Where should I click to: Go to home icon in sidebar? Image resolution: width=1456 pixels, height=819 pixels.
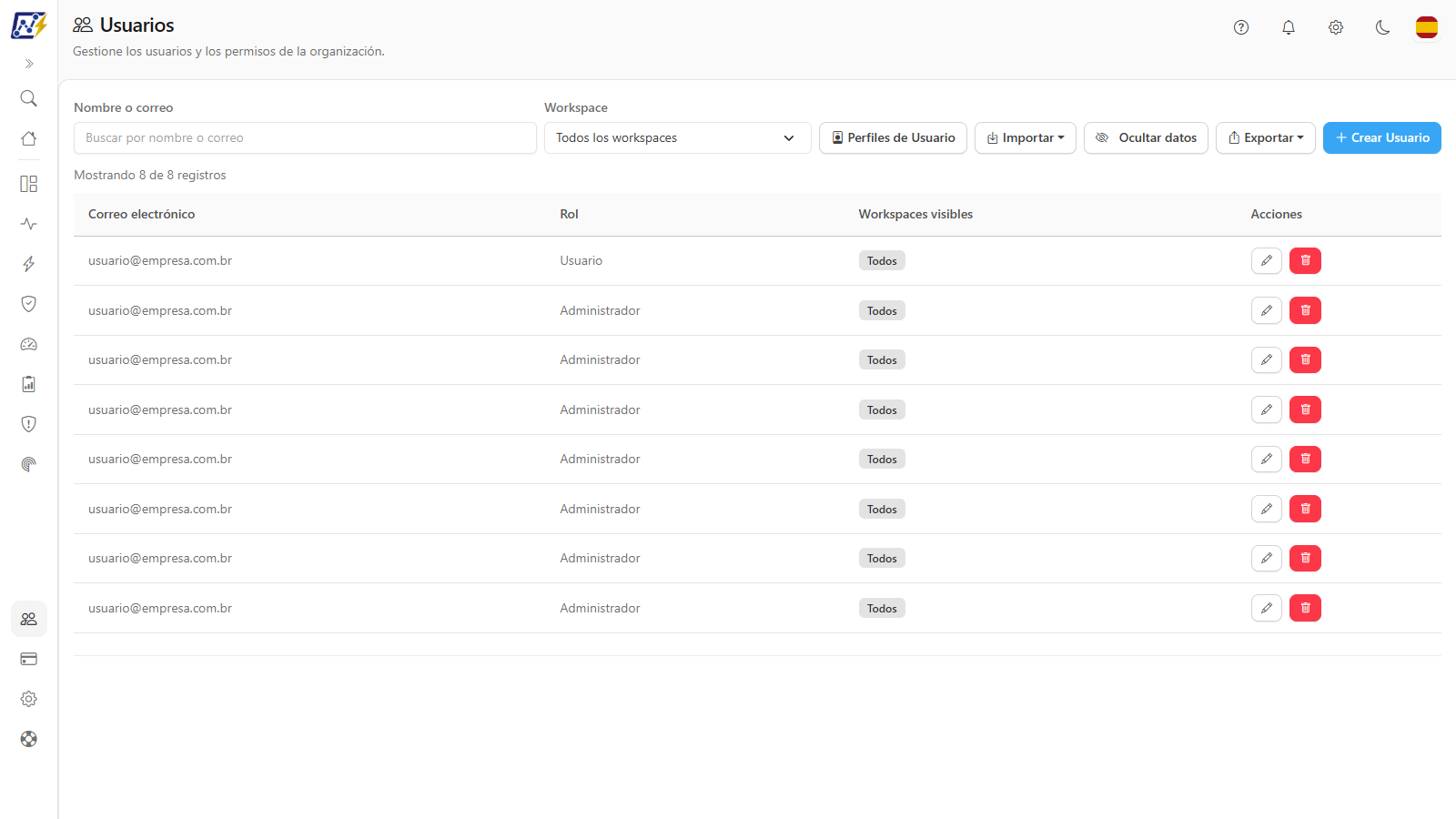tap(29, 138)
